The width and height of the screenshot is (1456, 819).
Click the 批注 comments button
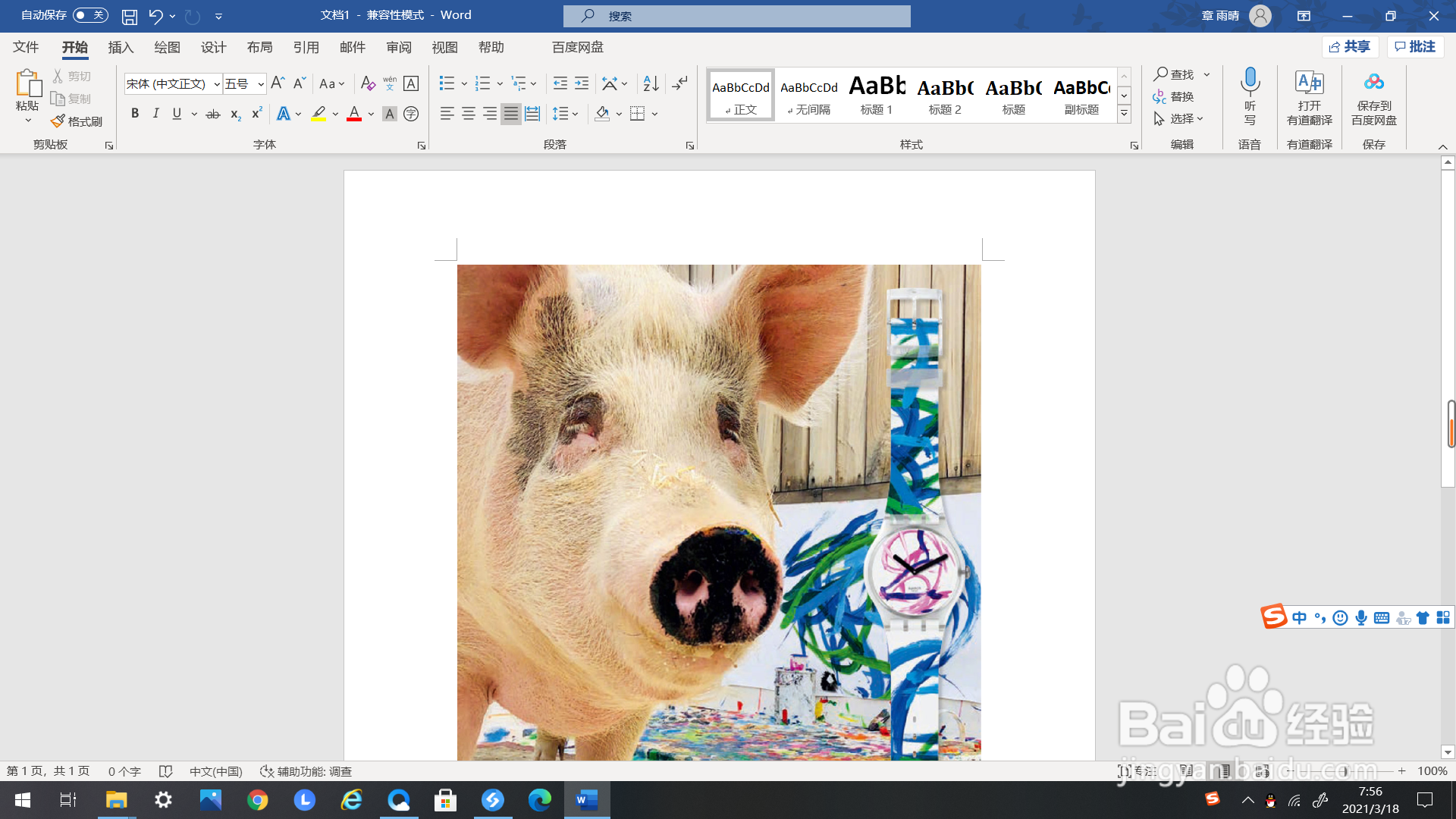tap(1415, 47)
